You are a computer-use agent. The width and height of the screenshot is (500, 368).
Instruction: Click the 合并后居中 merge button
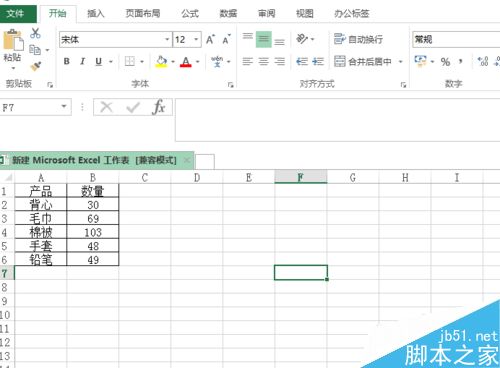[x=362, y=62]
